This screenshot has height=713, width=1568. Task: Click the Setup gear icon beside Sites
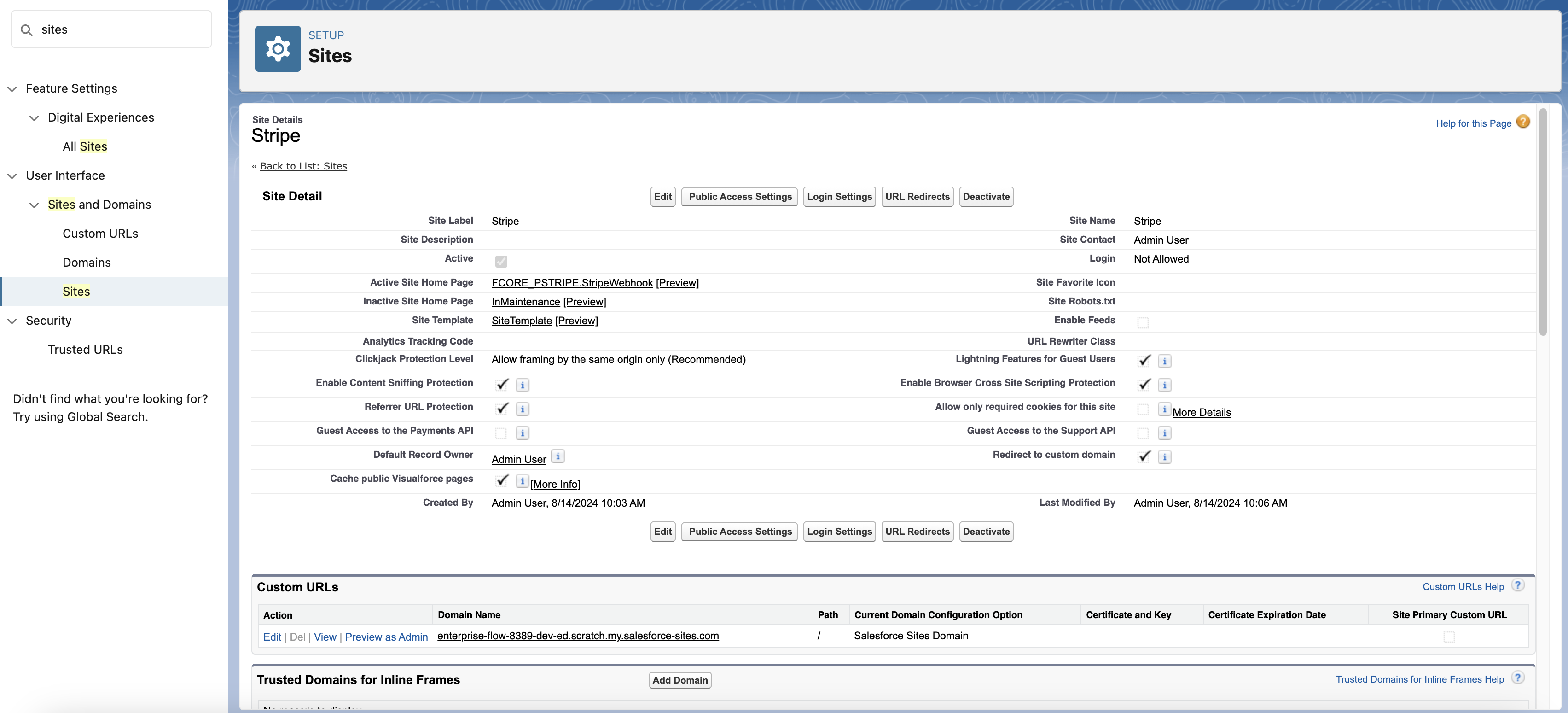pos(278,49)
